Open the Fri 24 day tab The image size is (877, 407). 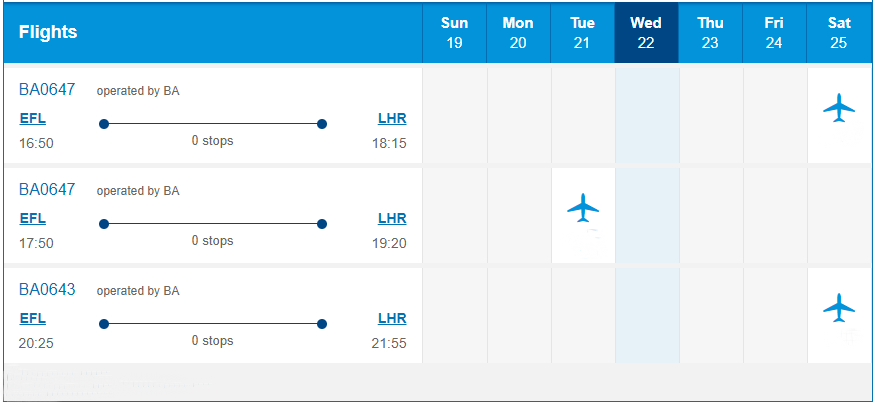point(774,32)
